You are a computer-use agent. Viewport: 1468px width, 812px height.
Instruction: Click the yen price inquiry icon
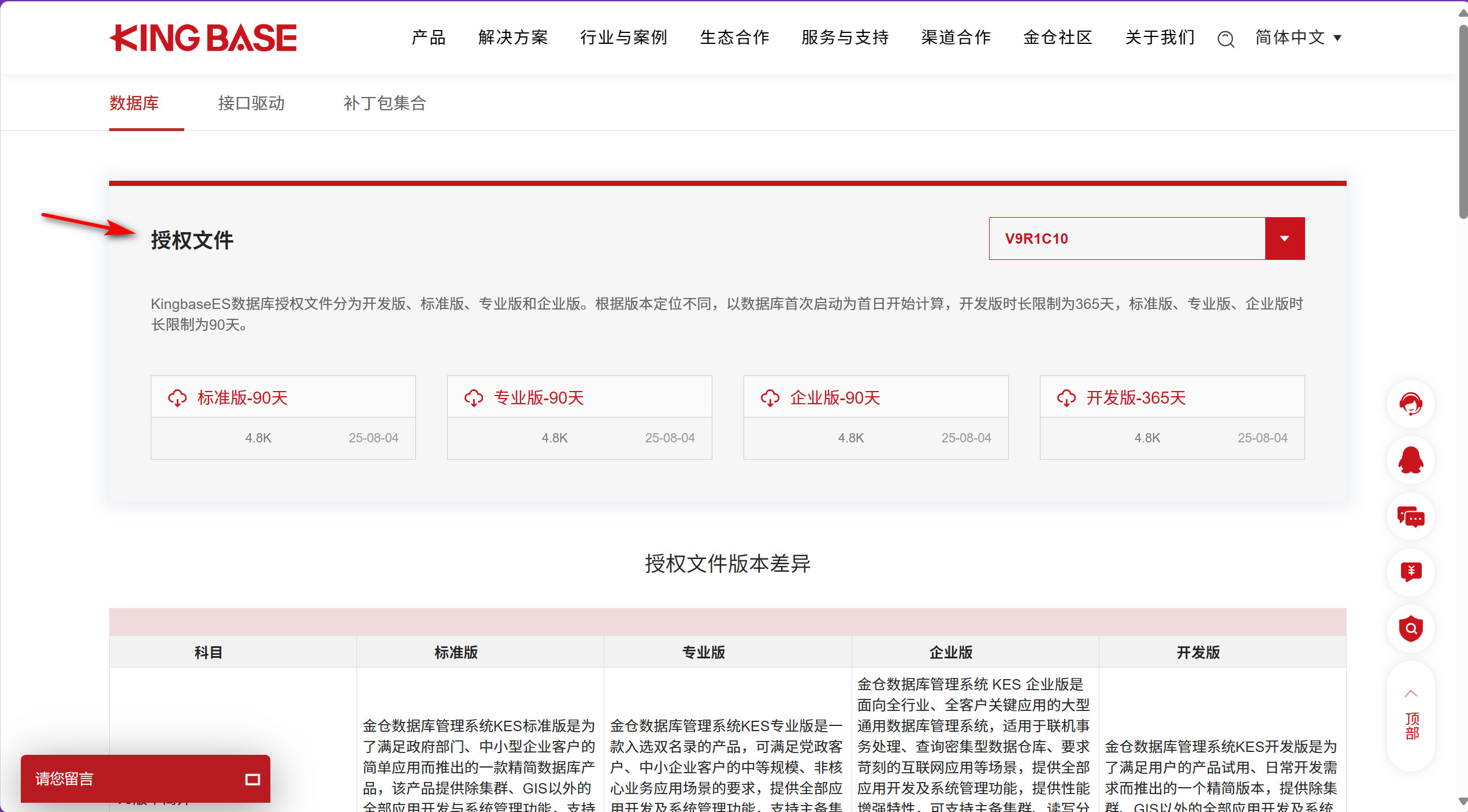click(1410, 572)
